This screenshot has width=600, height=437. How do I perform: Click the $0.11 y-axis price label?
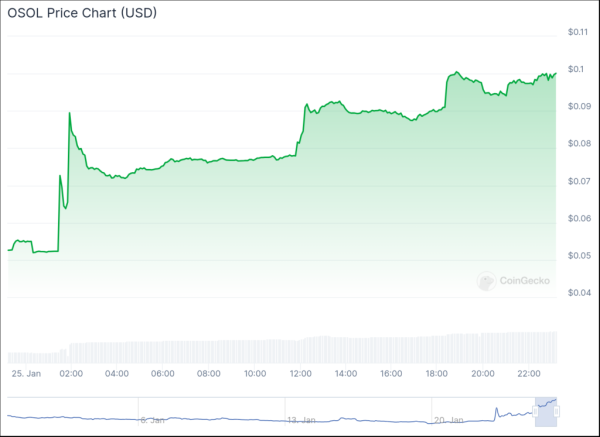click(x=577, y=32)
